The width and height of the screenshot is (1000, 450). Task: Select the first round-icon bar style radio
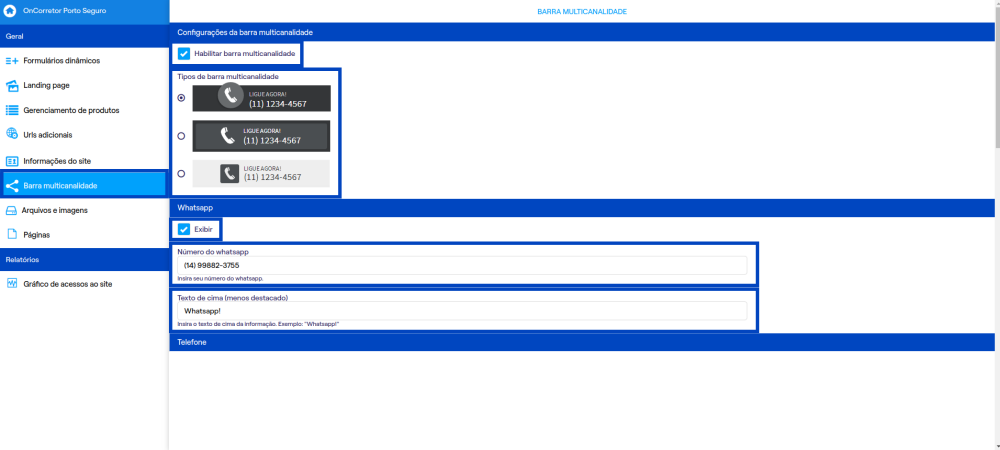tap(181, 98)
